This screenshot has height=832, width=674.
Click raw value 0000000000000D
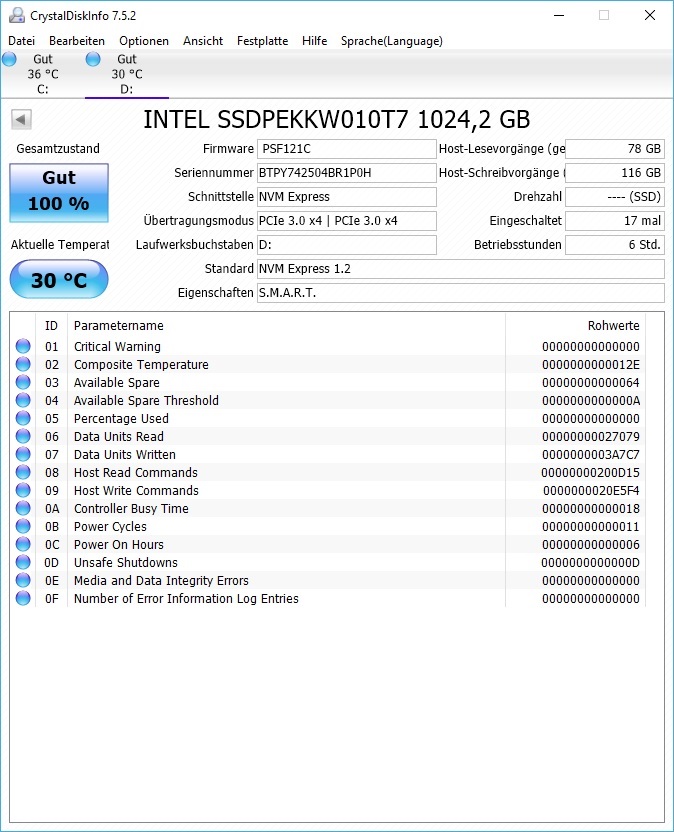pos(591,562)
